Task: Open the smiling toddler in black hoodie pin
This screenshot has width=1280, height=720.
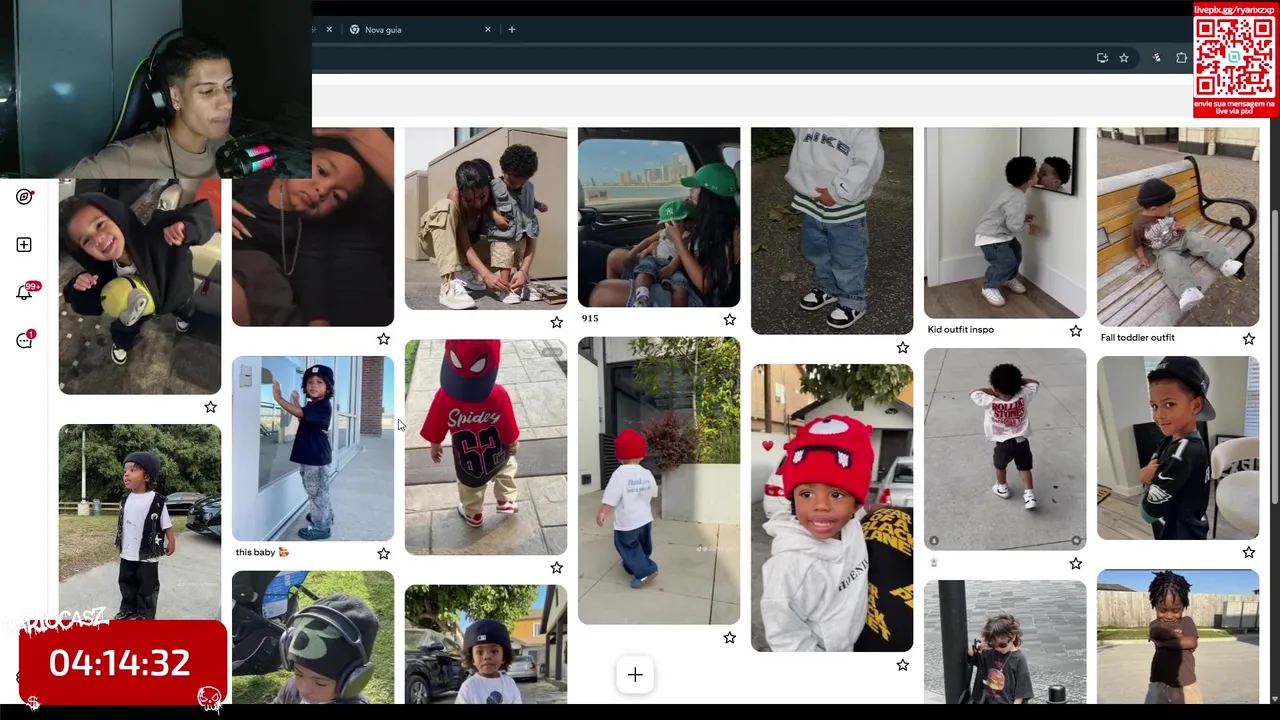Action: [140, 286]
